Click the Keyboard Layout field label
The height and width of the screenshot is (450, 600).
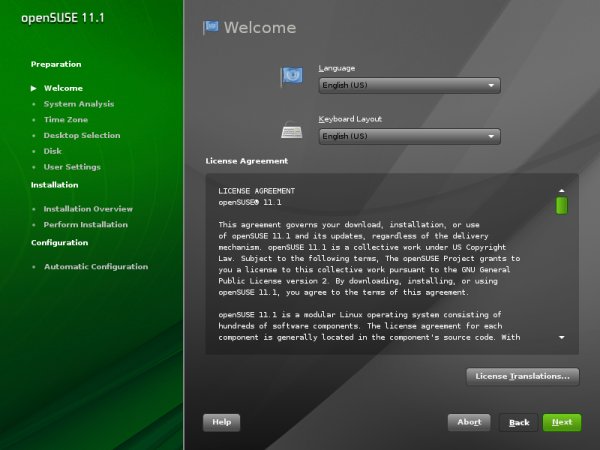pyautogui.click(x=350, y=119)
